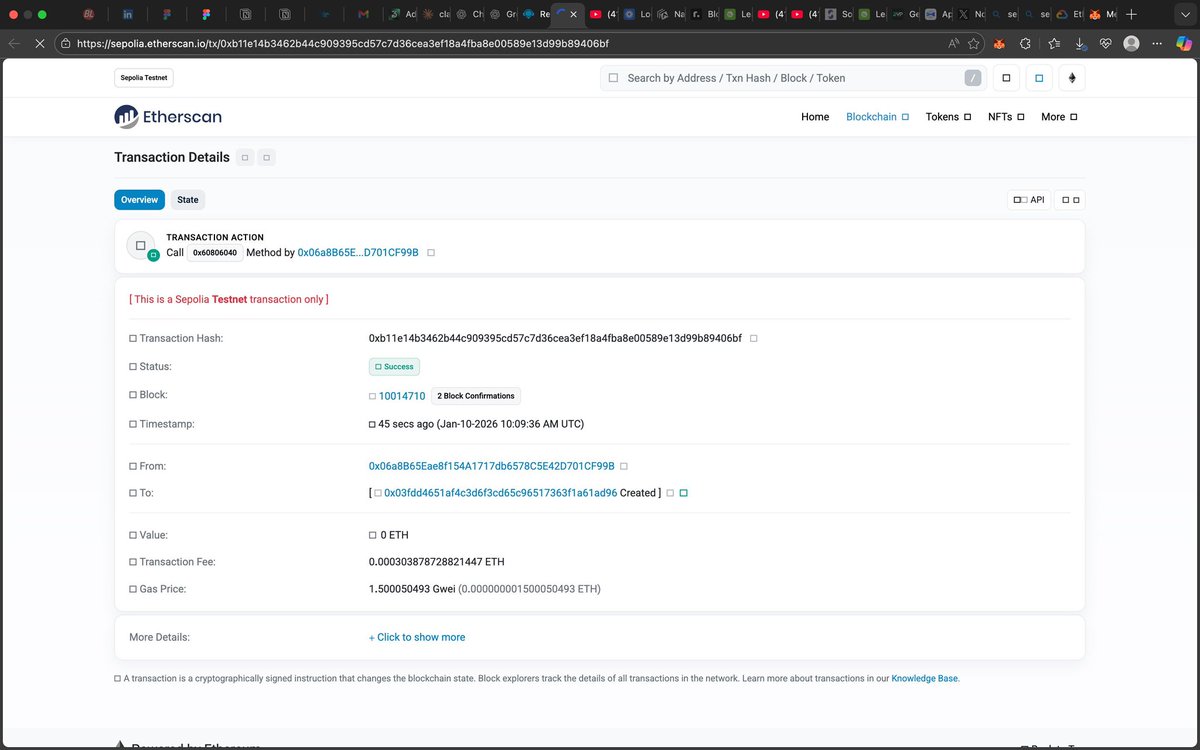This screenshot has height=750, width=1200.
Task: Open search filter dropdown in search box
Action: coord(613,78)
